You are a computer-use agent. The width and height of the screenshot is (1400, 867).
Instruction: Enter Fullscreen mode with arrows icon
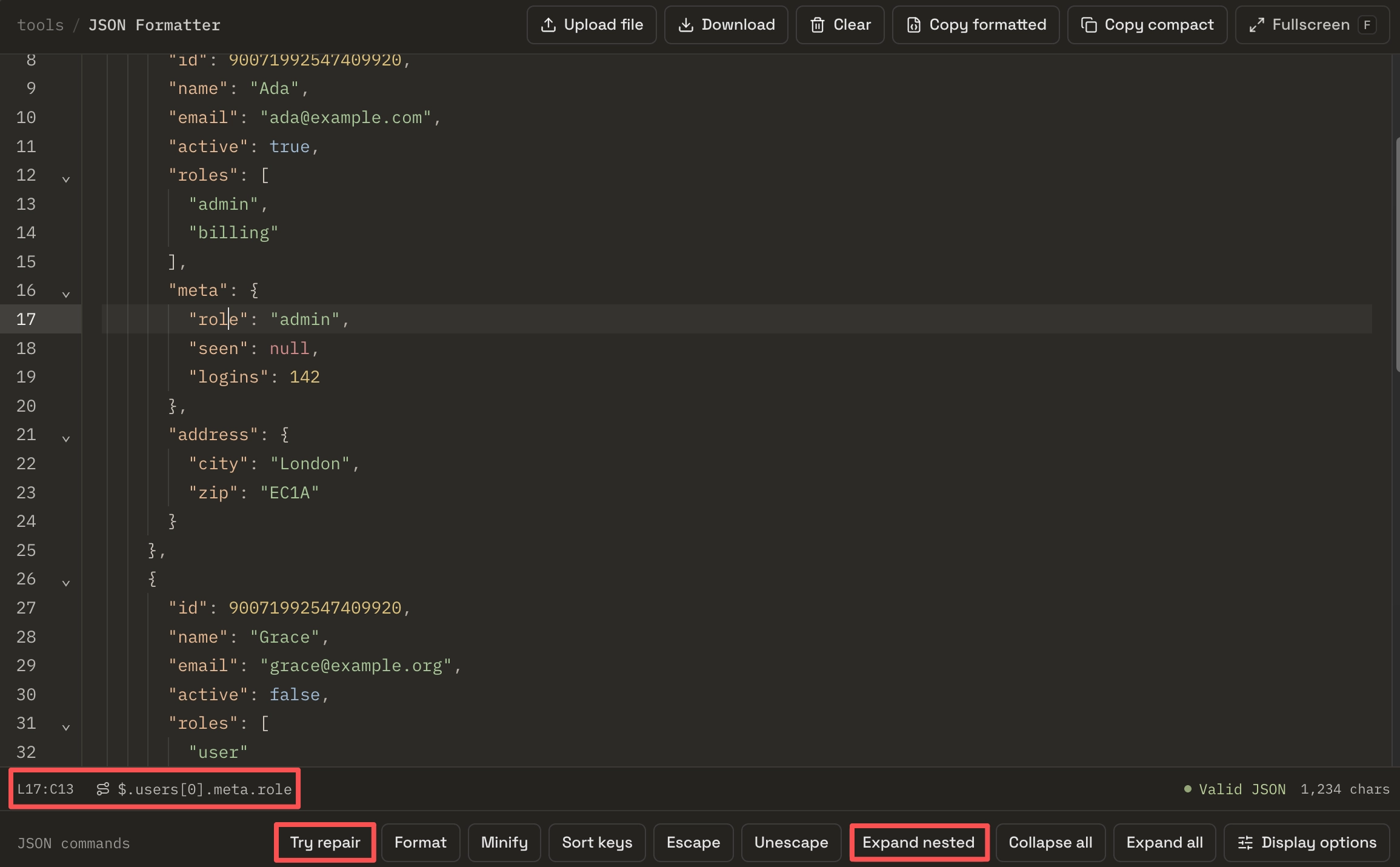click(x=1312, y=25)
